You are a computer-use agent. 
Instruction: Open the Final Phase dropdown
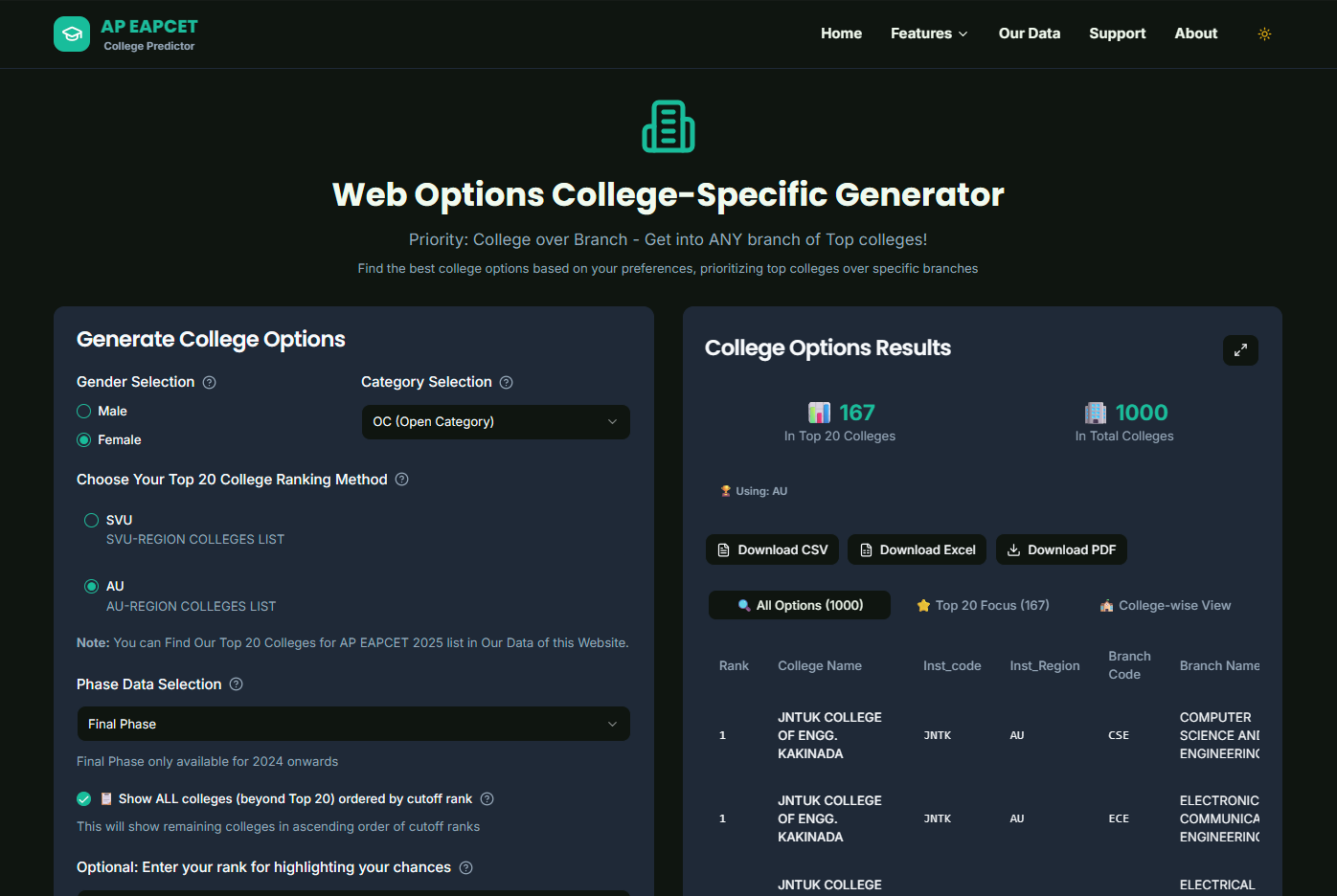(352, 724)
